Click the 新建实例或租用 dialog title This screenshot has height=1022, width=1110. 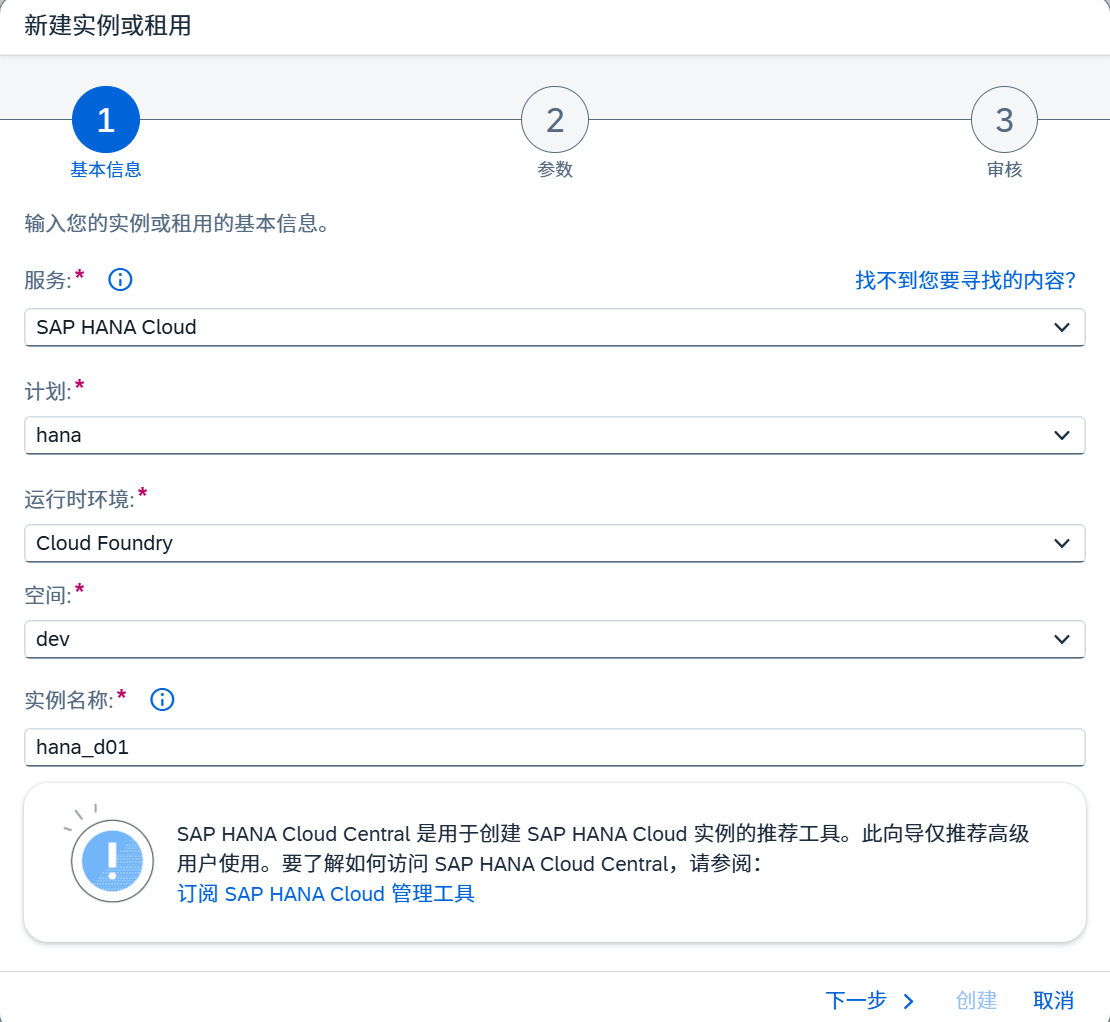[108, 26]
